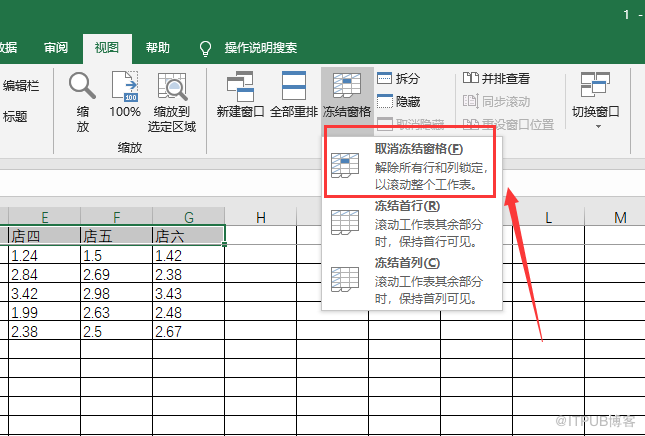The width and height of the screenshot is (645, 436).
Task: Toggle the Formula Bar (编辑栏) option
Action: coord(20,86)
